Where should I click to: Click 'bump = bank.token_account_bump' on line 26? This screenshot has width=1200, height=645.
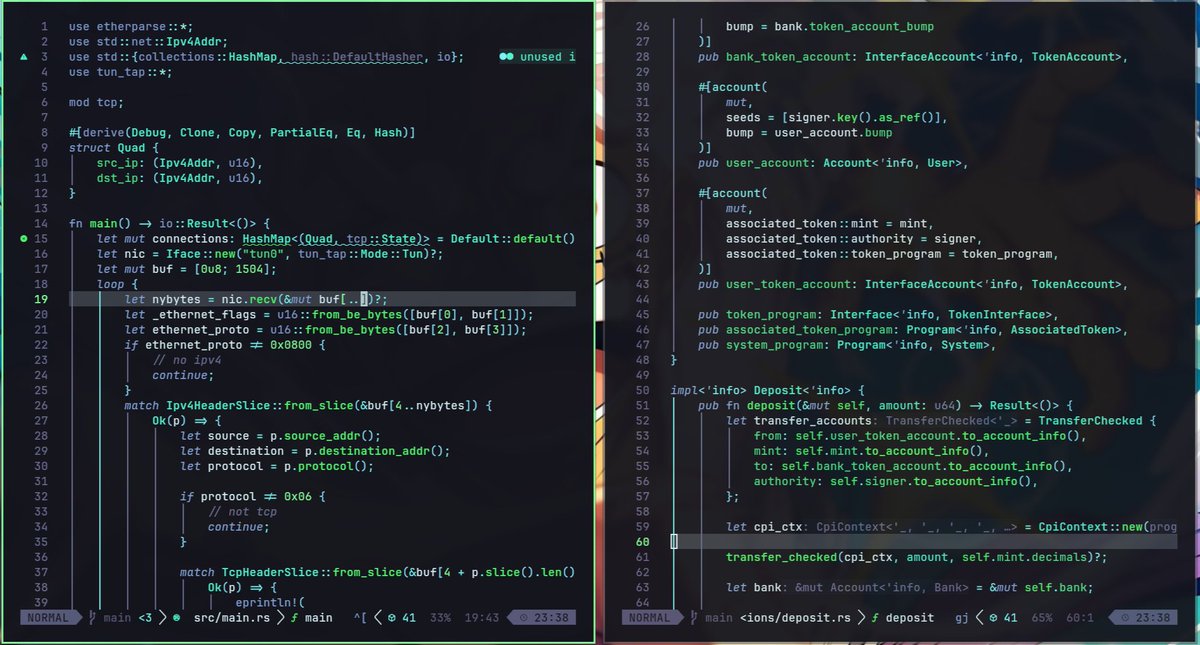click(x=830, y=26)
